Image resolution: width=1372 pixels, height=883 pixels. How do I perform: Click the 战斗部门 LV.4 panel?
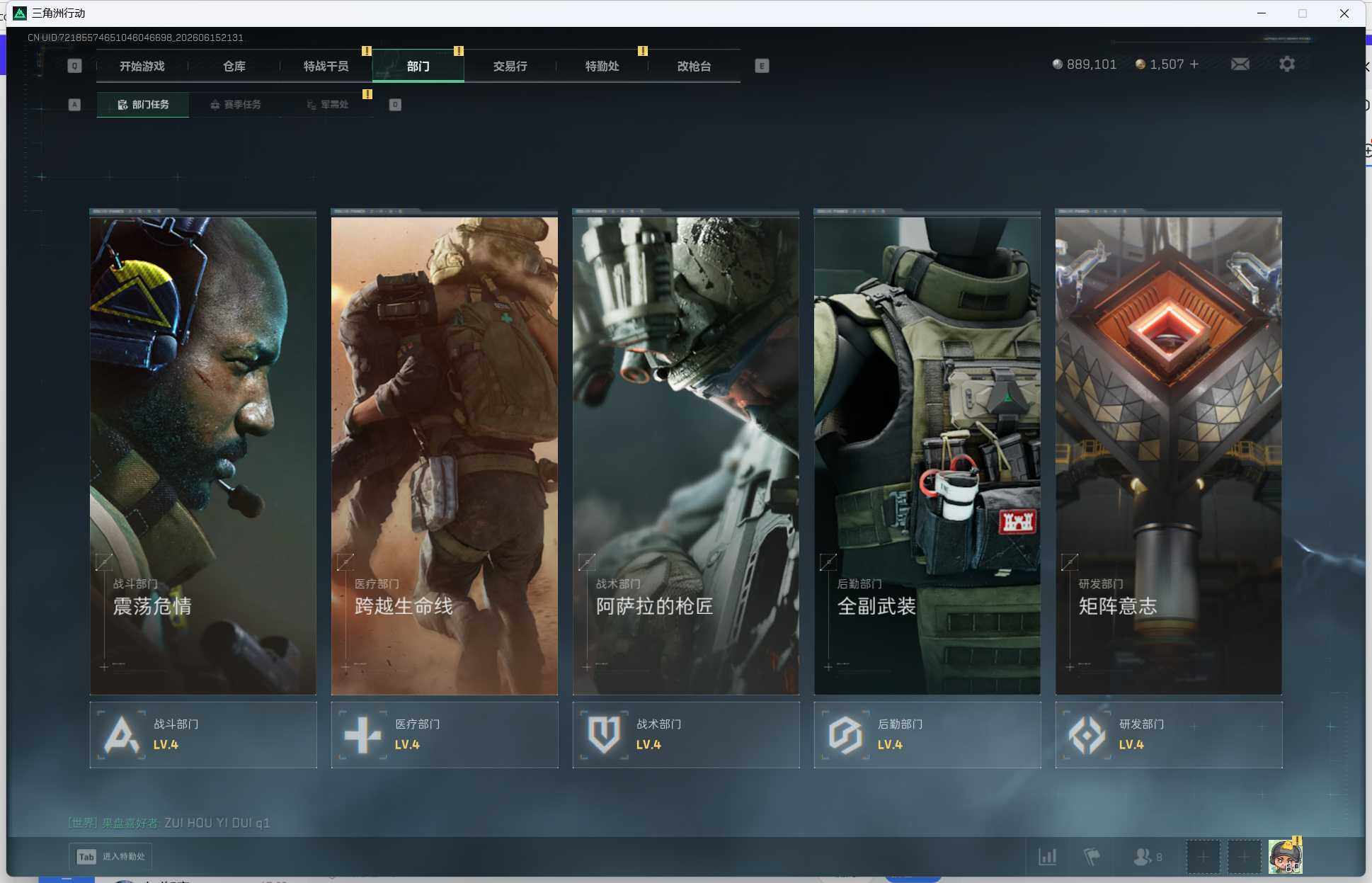(203, 735)
